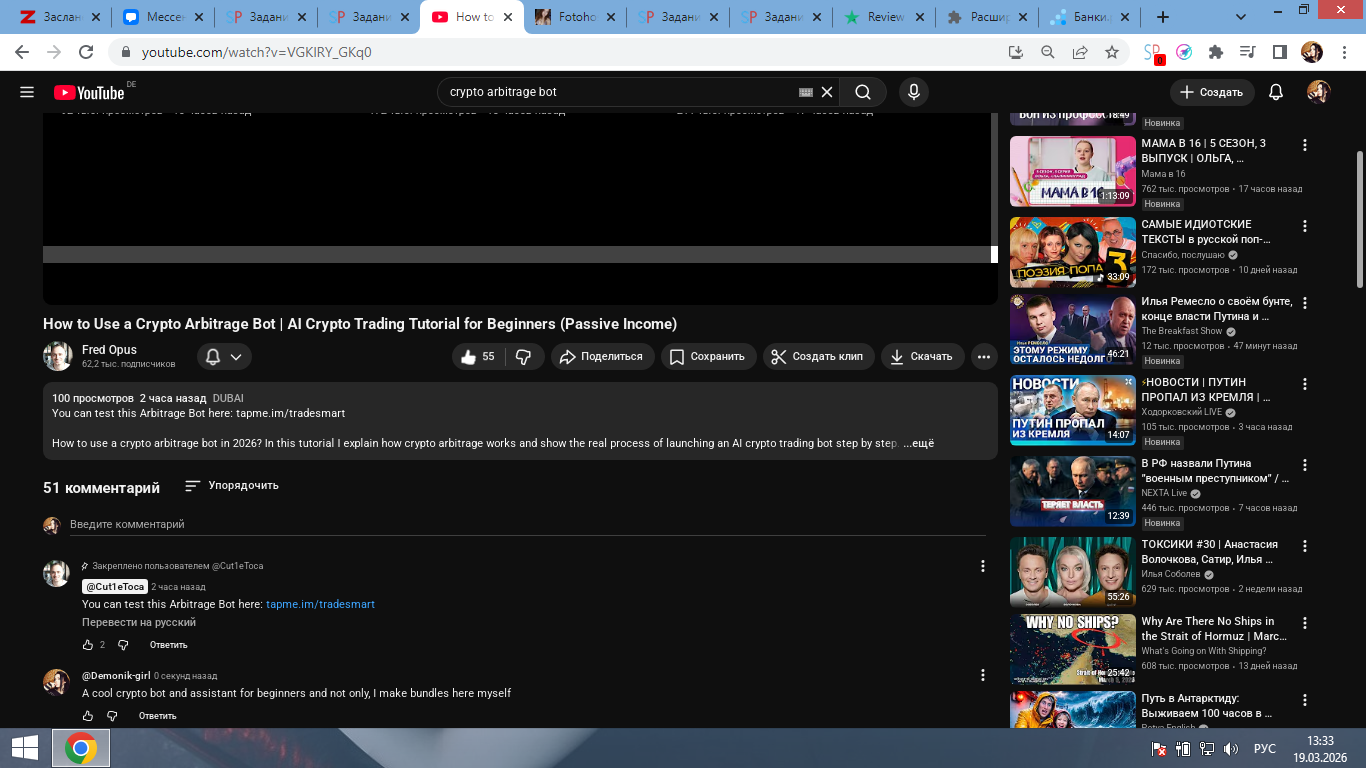The height and width of the screenshot is (768, 1366).
Task: Open the channel notification bell dropdown
Action: point(224,356)
